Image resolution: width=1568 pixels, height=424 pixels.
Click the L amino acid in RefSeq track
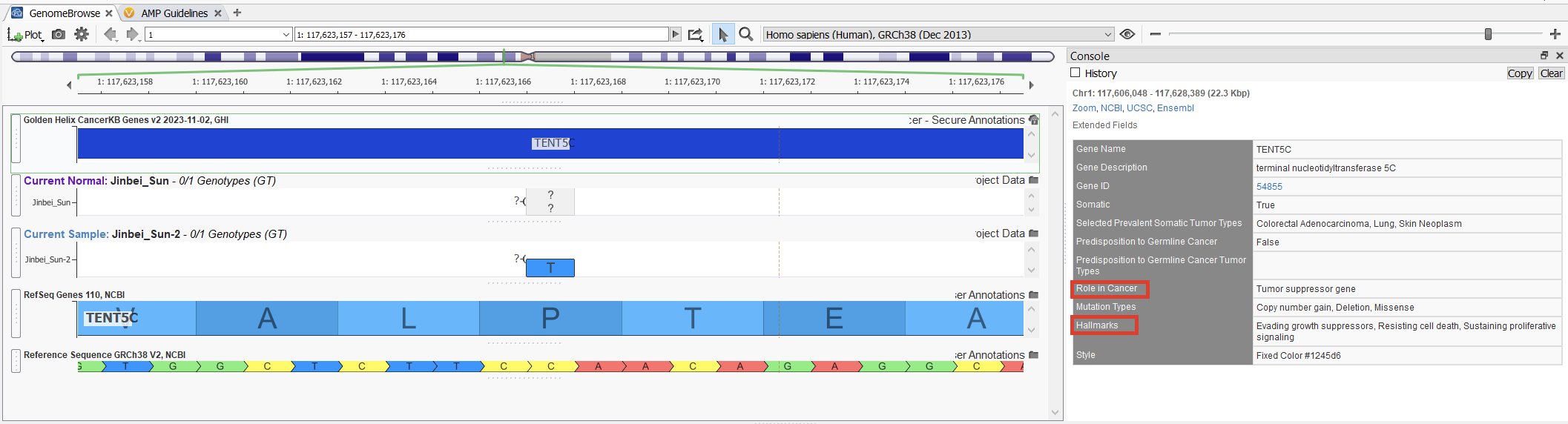tap(409, 318)
